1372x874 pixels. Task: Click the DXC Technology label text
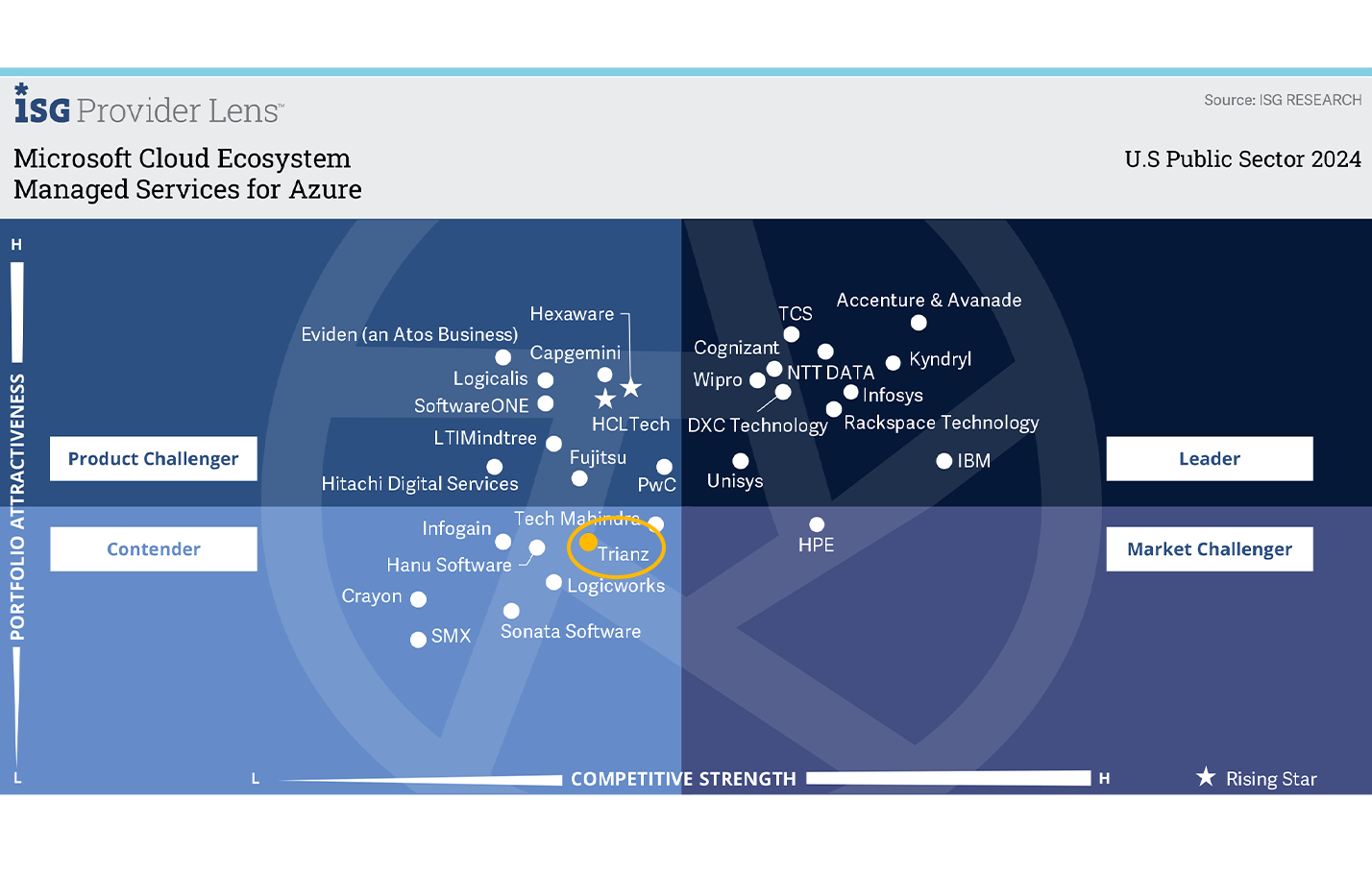click(x=757, y=425)
